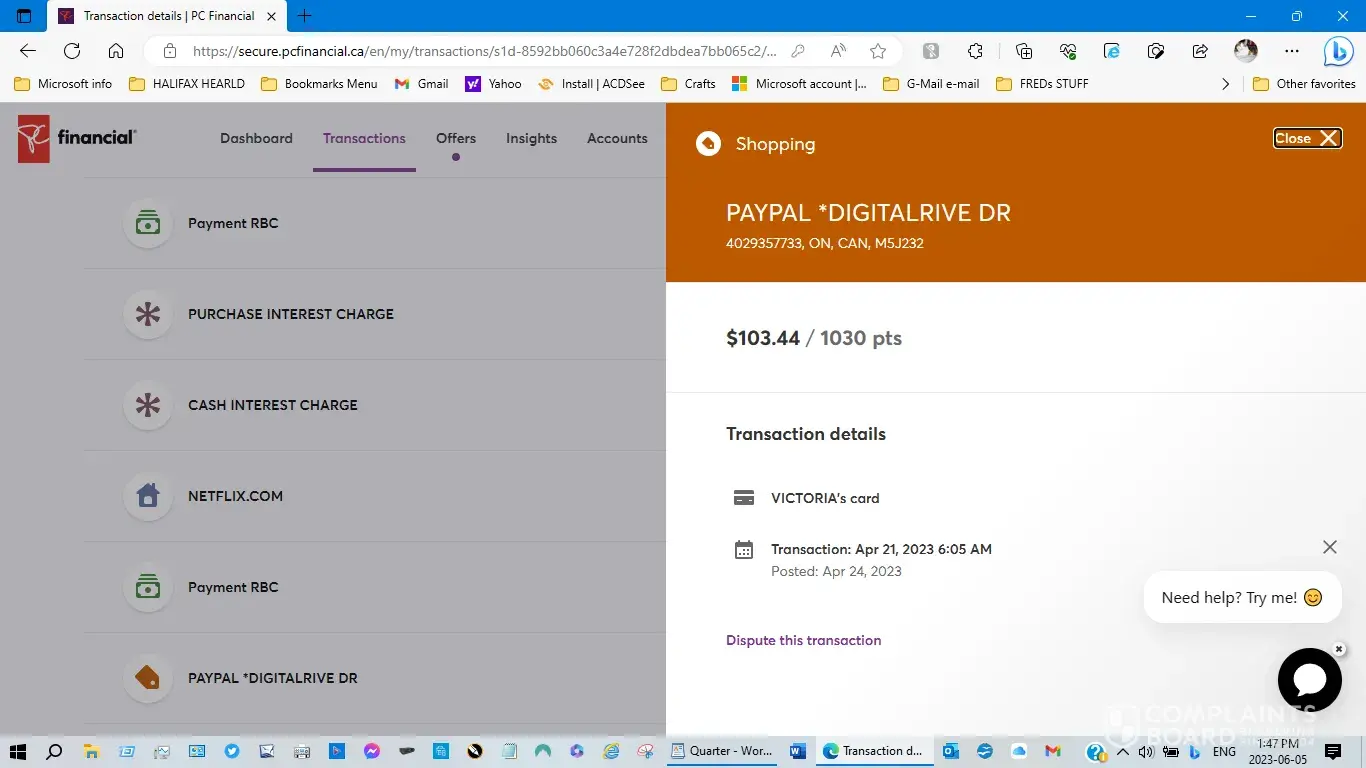Click the PAYPAL *DIGITALRIVE DR tag icon
The width and height of the screenshot is (1366, 768).
click(148, 678)
